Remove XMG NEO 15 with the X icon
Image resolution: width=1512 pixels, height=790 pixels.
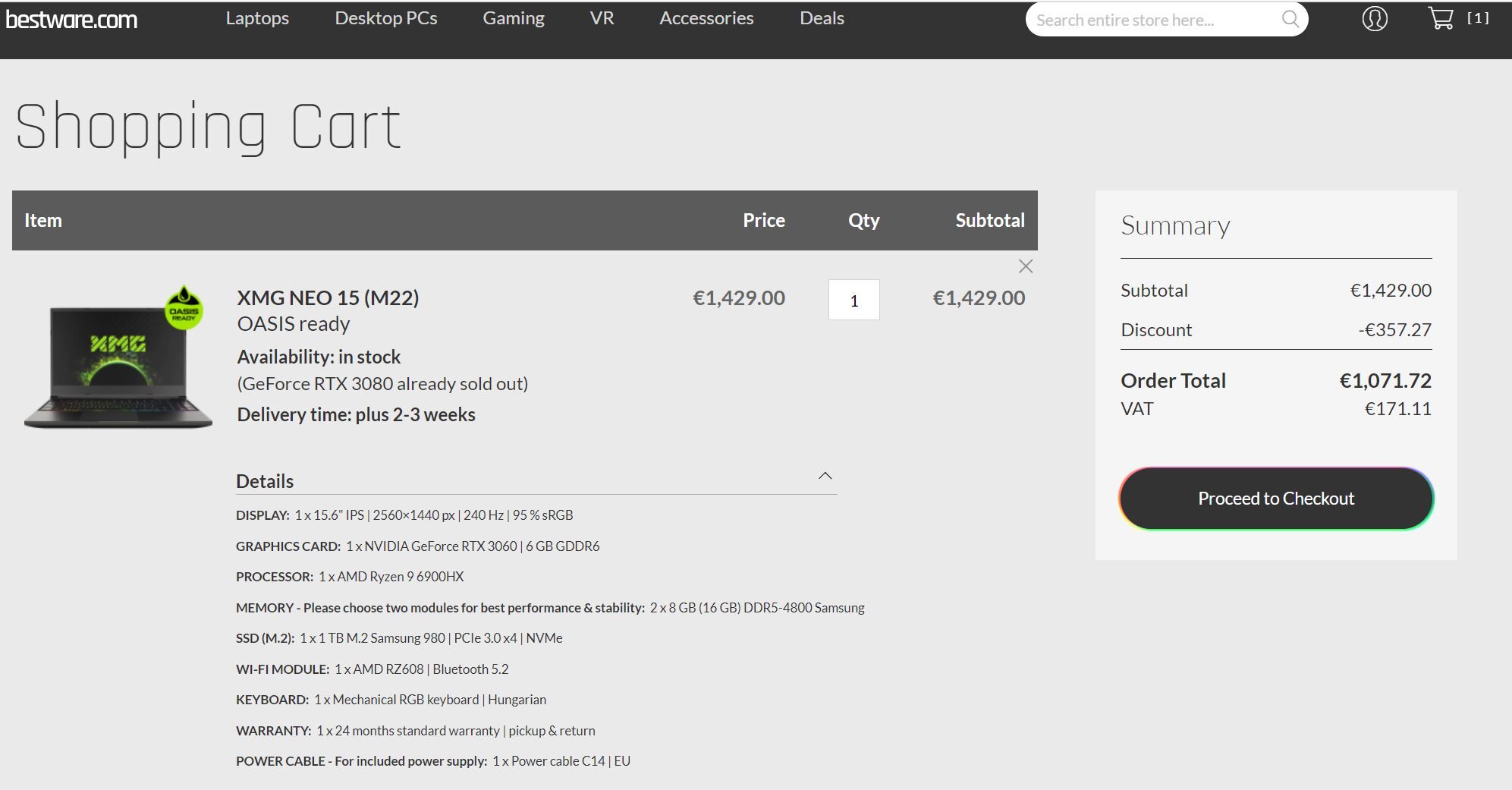[x=1025, y=266]
